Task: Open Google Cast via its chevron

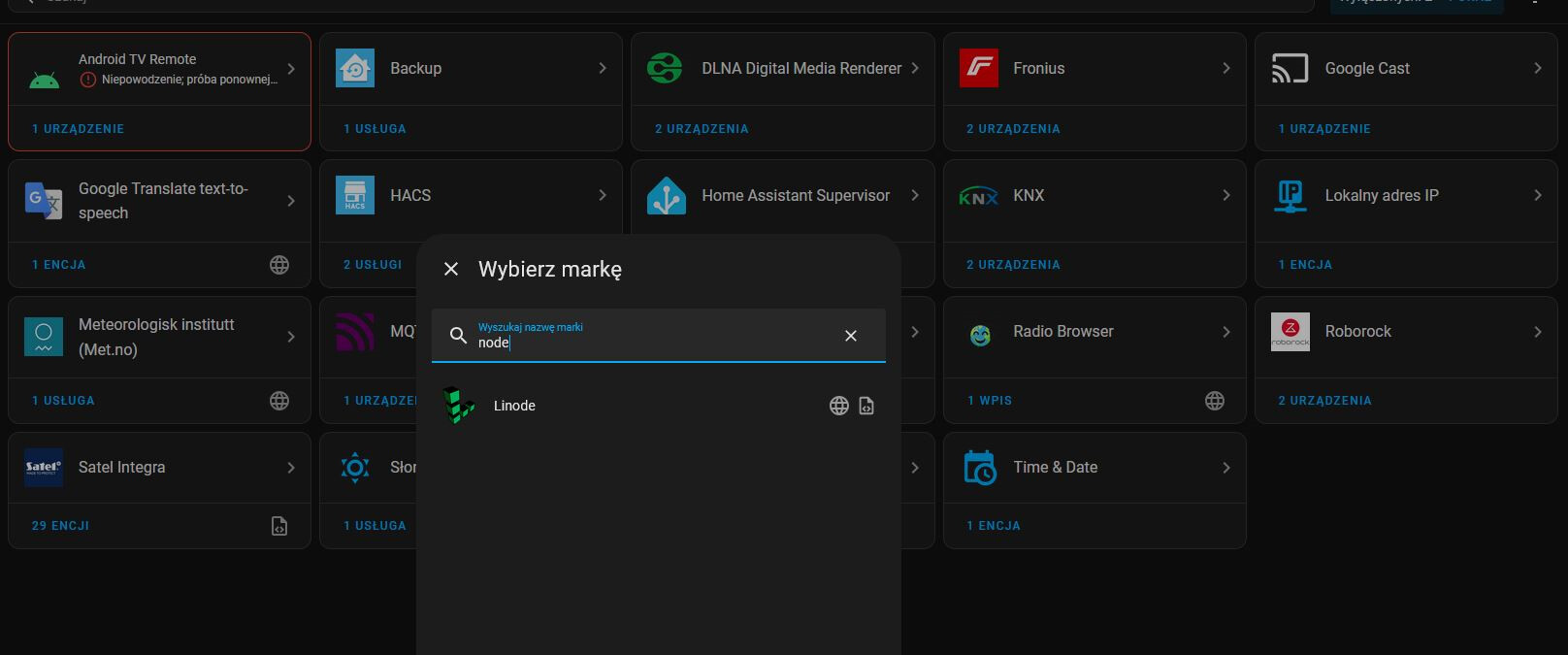Action: [x=1538, y=68]
